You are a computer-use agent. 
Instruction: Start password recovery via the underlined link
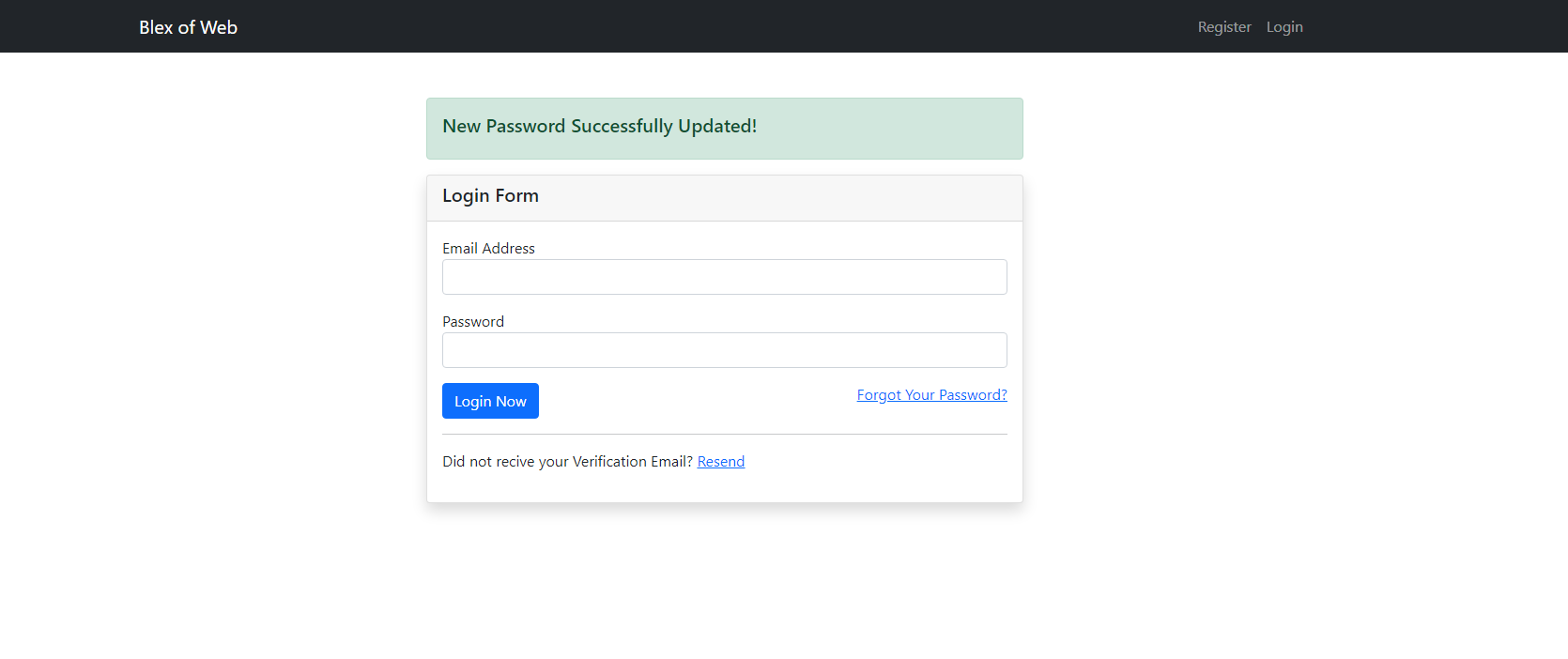(x=930, y=394)
